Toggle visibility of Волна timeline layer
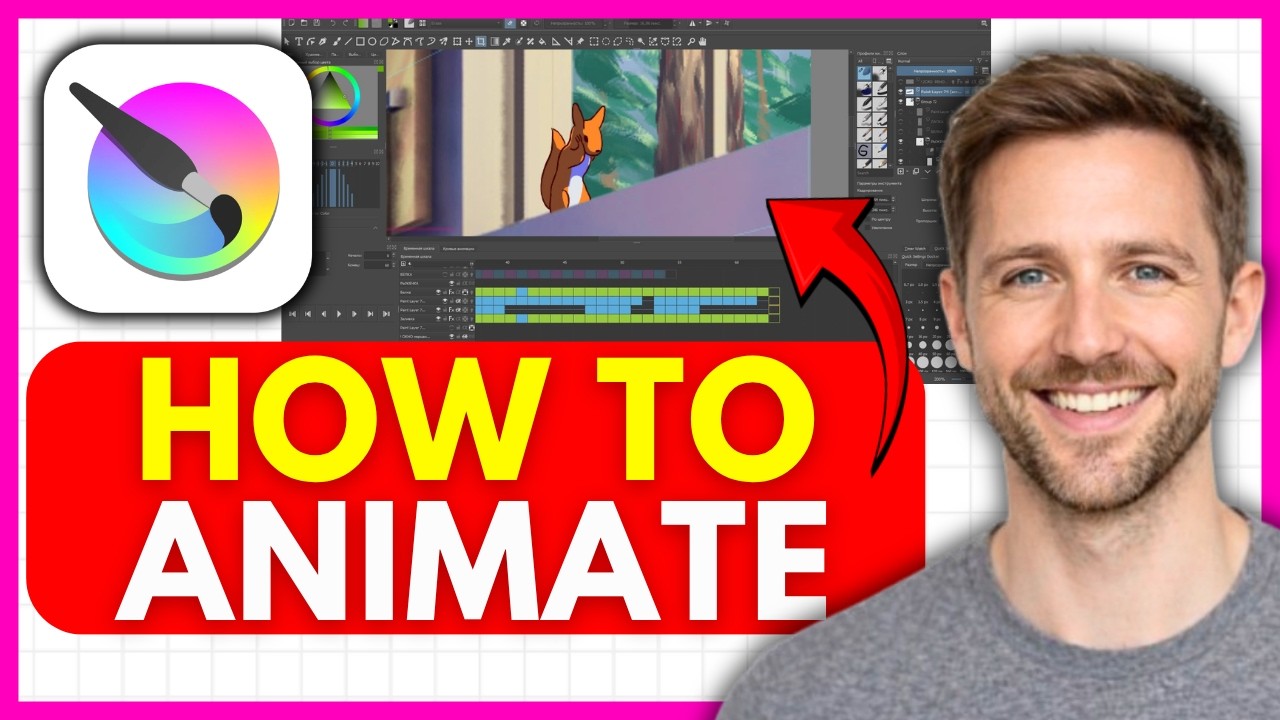 pos(438,292)
